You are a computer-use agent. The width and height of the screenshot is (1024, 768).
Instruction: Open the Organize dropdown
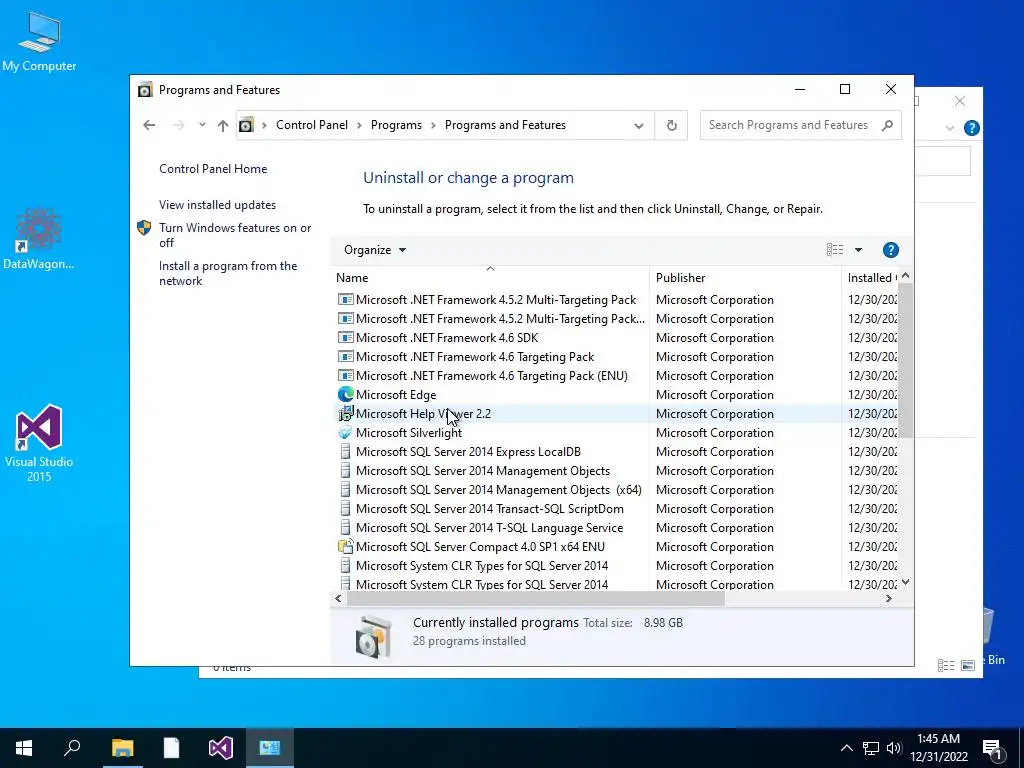tap(375, 250)
